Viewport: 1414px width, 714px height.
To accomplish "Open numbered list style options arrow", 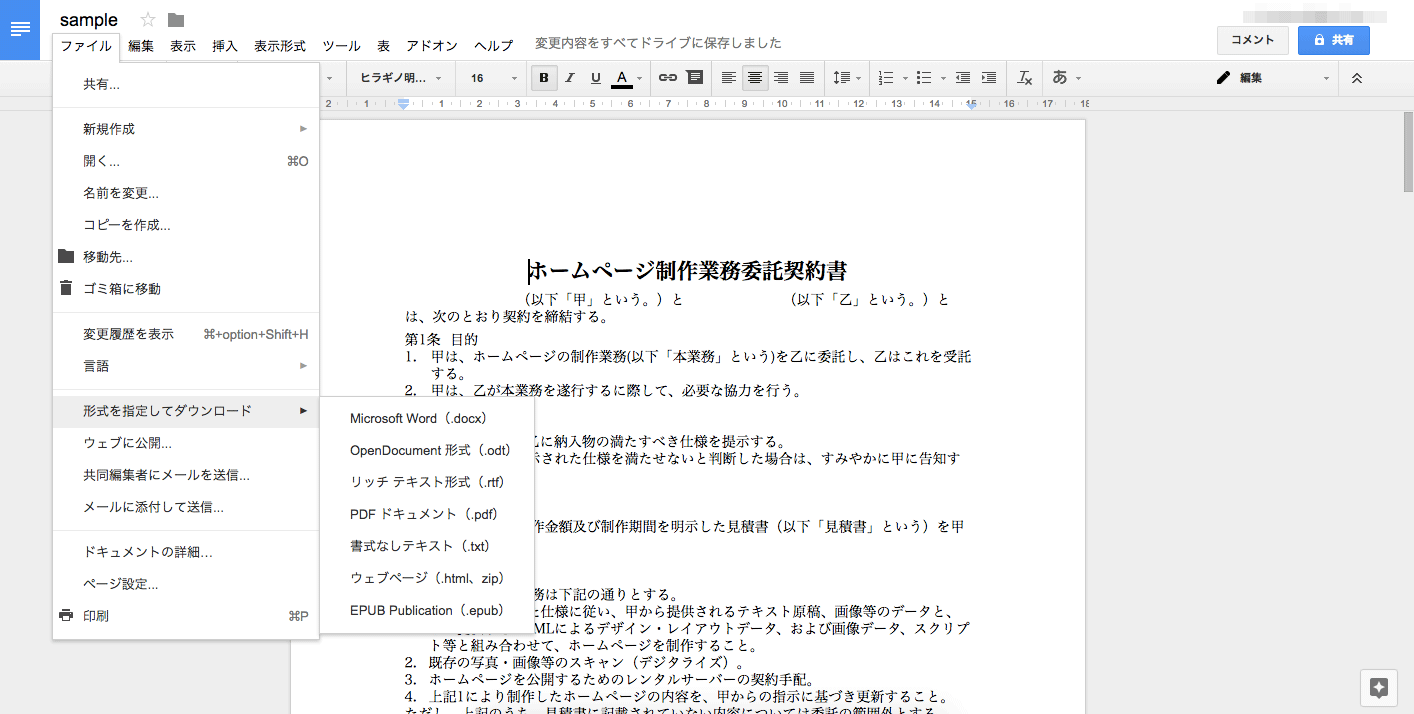I will (x=904, y=78).
